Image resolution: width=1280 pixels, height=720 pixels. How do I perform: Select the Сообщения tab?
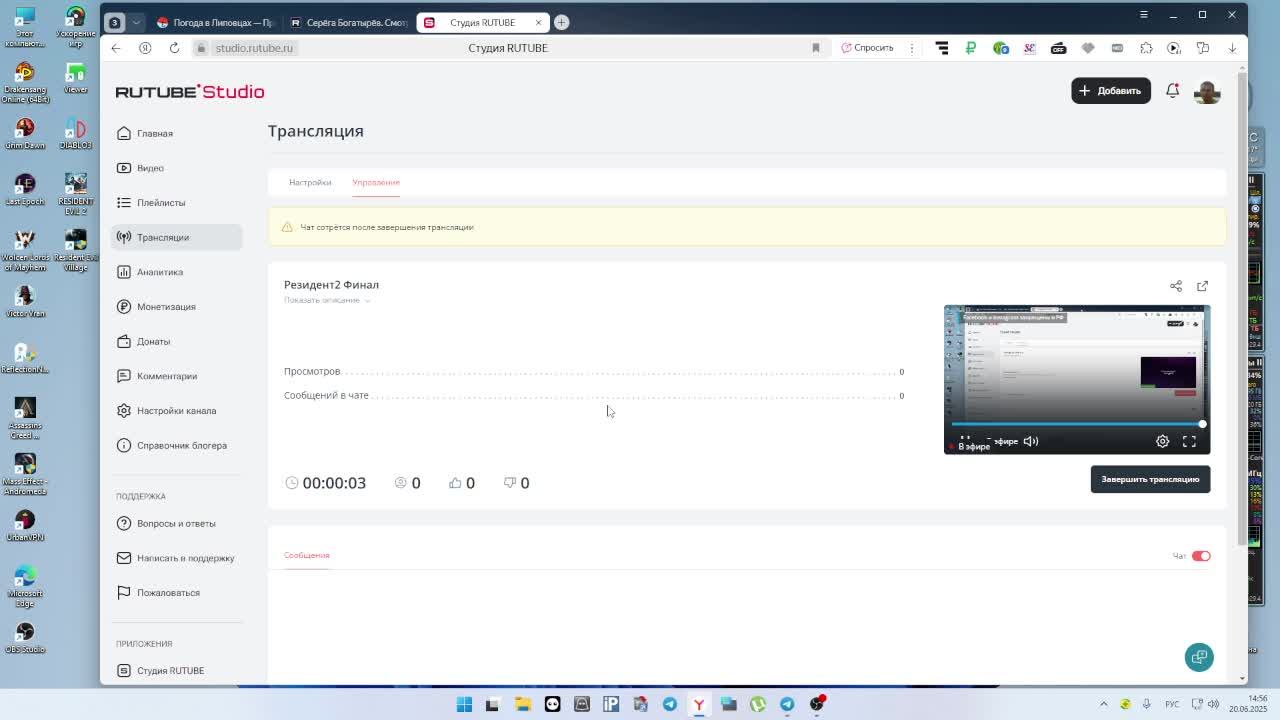[x=306, y=555]
